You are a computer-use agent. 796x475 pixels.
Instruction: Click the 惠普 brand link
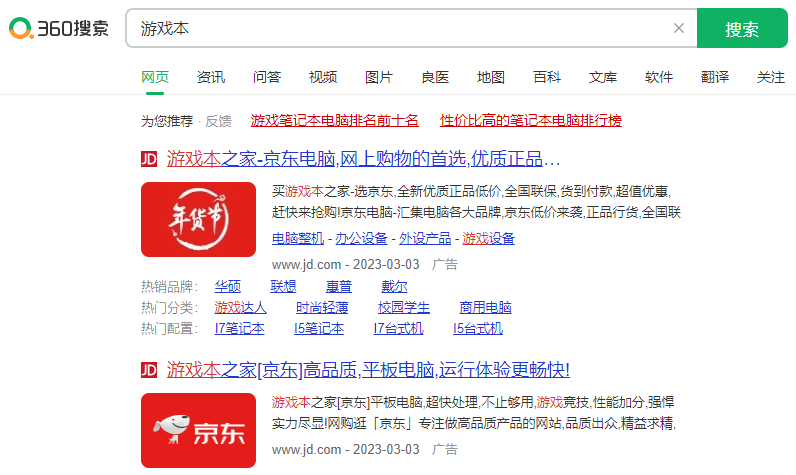tap(339, 286)
